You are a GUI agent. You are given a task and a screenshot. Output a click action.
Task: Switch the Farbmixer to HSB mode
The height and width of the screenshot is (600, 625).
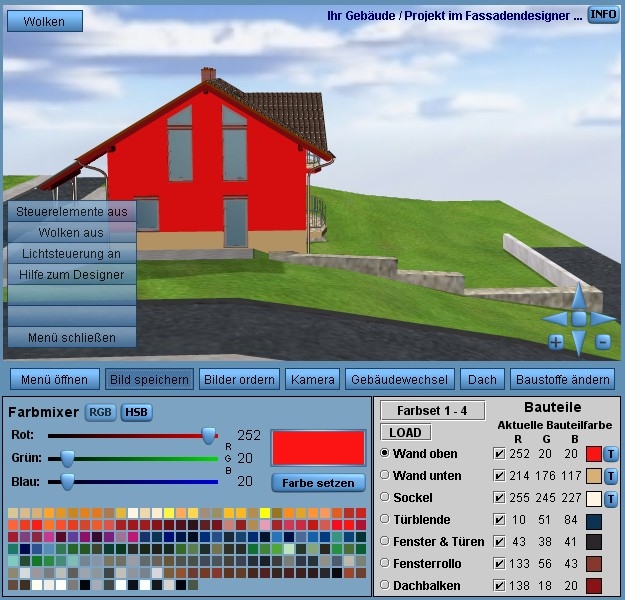[x=136, y=412]
